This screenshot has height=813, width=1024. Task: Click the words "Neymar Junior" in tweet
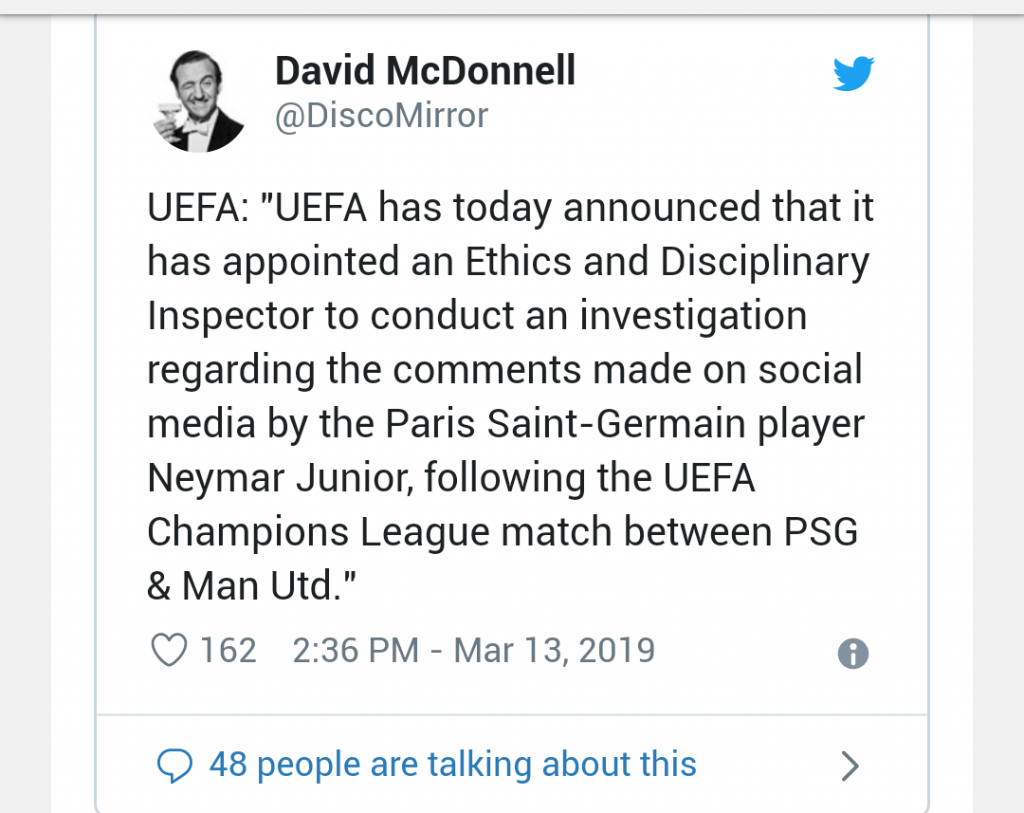tap(277, 478)
